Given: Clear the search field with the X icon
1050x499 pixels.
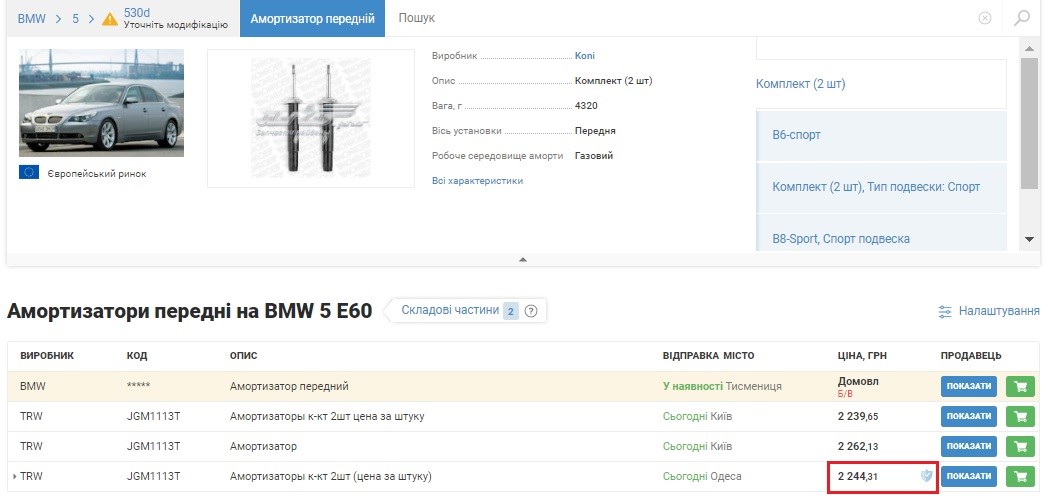Looking at the screenshot, I should click(x=985, y=18).
